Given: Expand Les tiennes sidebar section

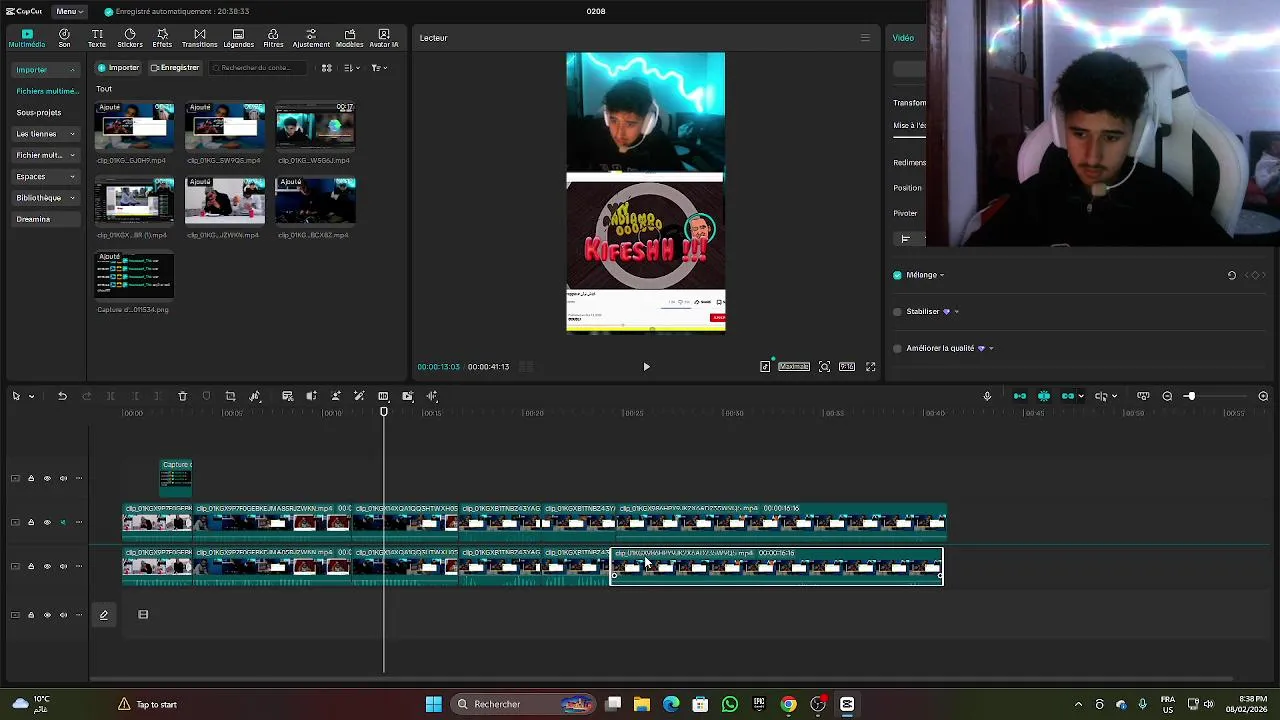Looking at the screenshot, I should (x=45, y=134).
